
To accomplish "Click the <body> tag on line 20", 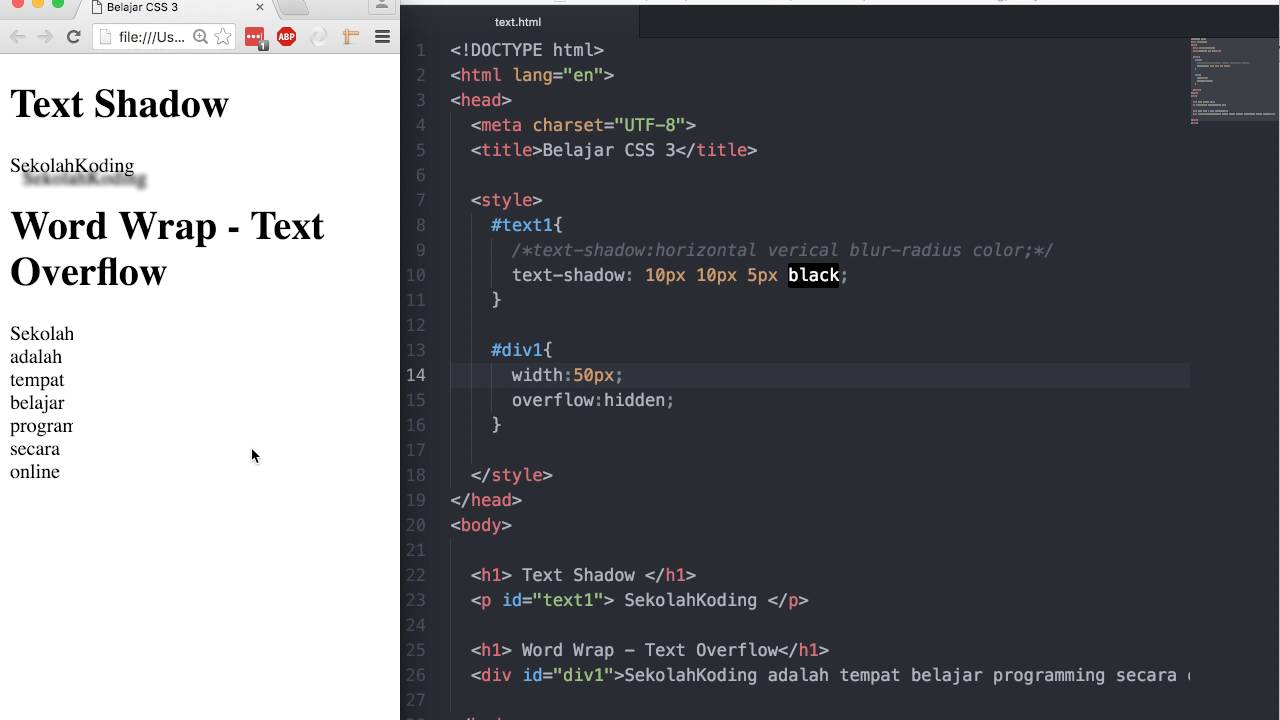I will [x=481, y=525].
